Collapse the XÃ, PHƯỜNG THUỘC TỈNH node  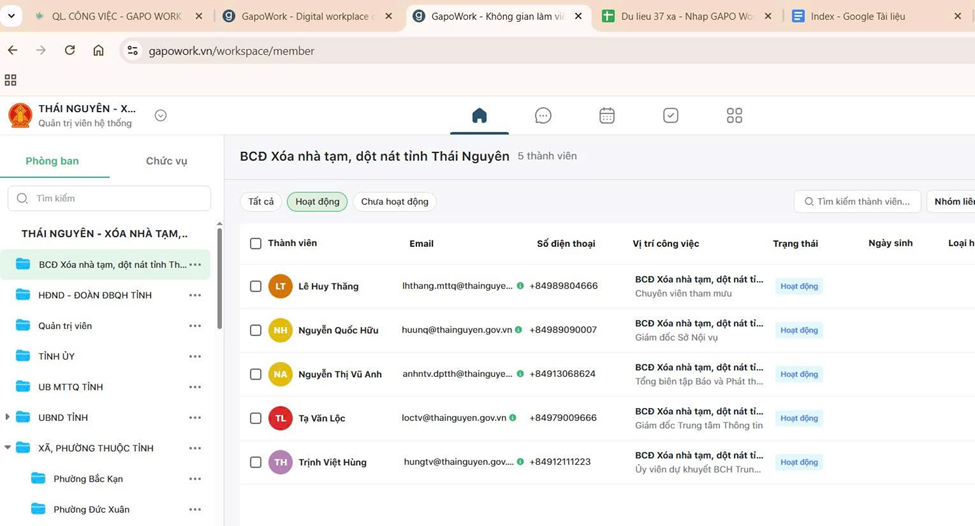(x=8, y=448)
